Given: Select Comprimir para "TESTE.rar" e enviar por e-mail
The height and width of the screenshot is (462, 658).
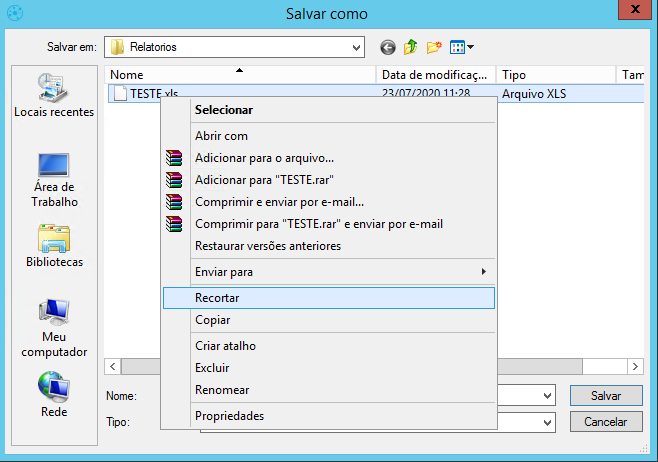Looking at the screenshot, I should [329, 224].
